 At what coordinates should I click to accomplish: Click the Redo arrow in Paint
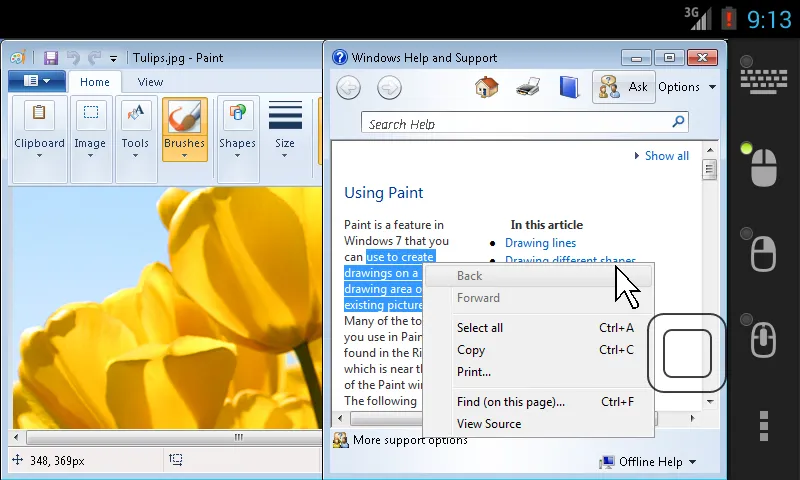[x=94, y=58]
